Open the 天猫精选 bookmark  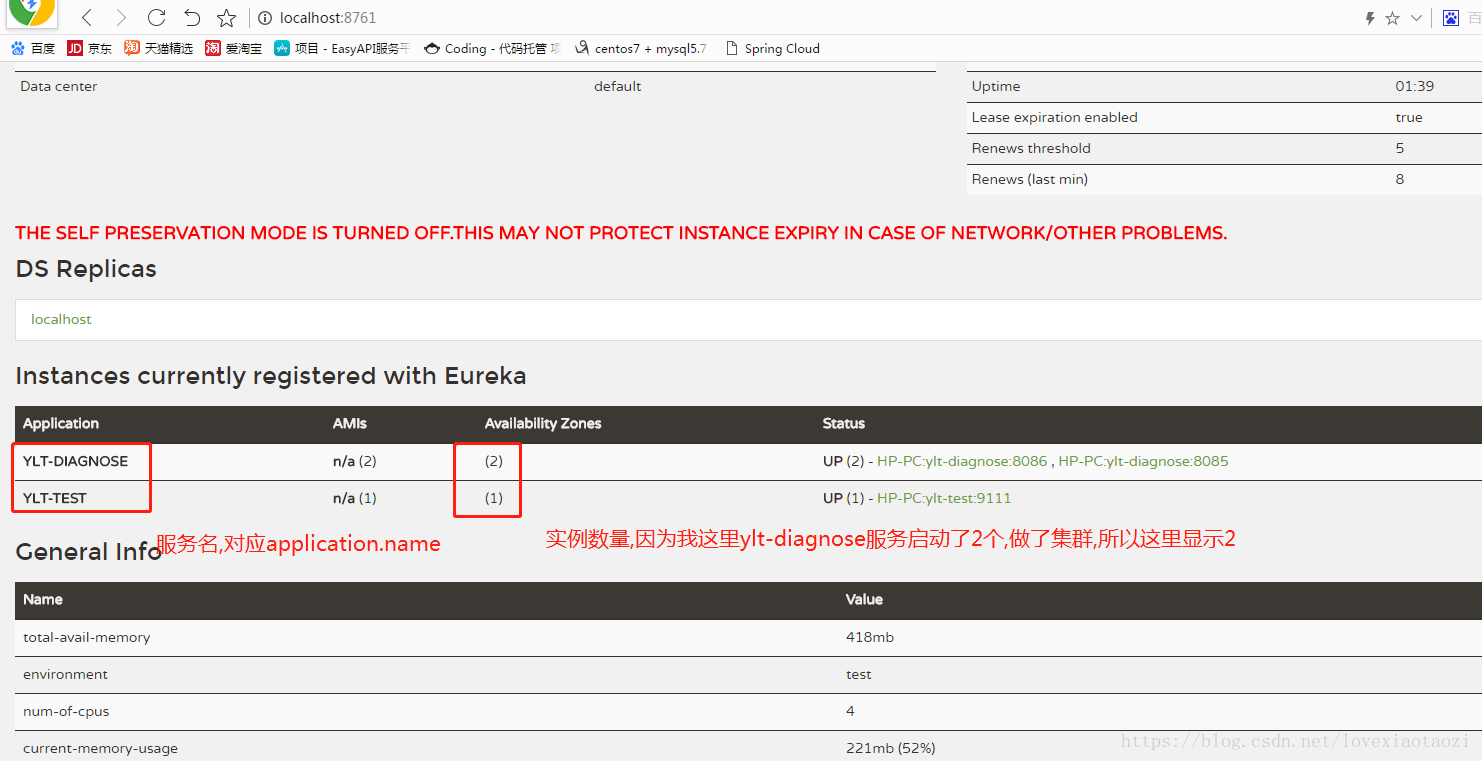(x=159, y=48)
